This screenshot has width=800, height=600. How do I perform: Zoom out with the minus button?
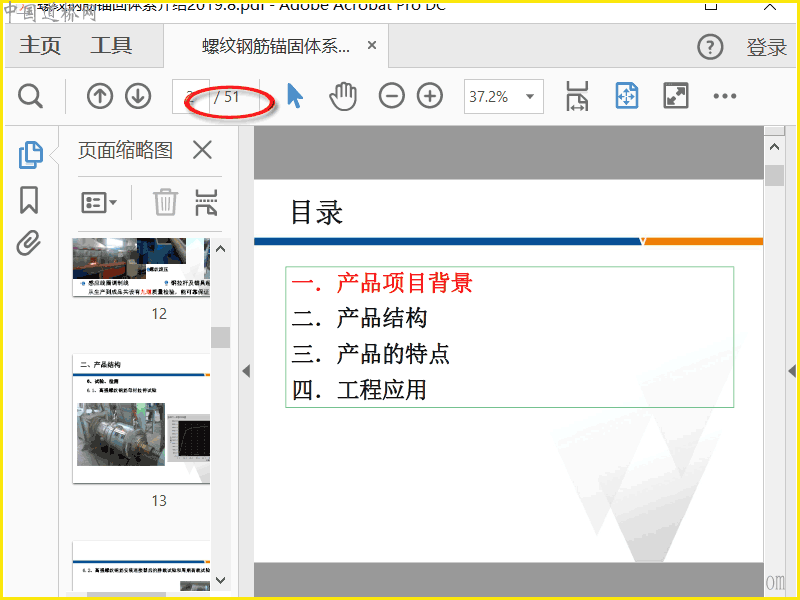point(391,96)
